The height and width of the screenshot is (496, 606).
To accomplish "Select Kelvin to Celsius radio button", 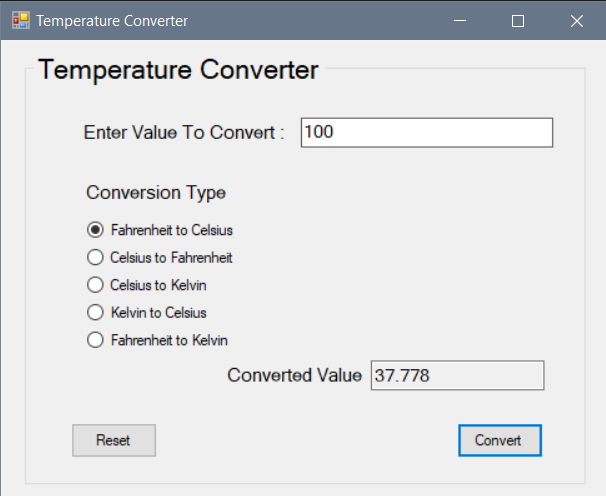I will point(146,312).
